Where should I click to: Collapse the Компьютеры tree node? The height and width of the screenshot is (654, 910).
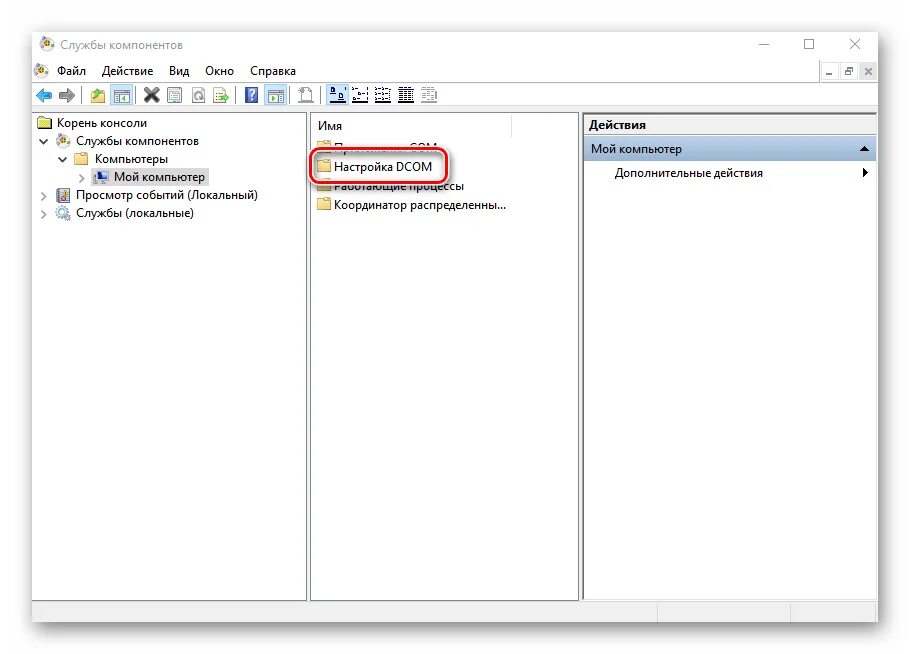[x=63, y=159]
